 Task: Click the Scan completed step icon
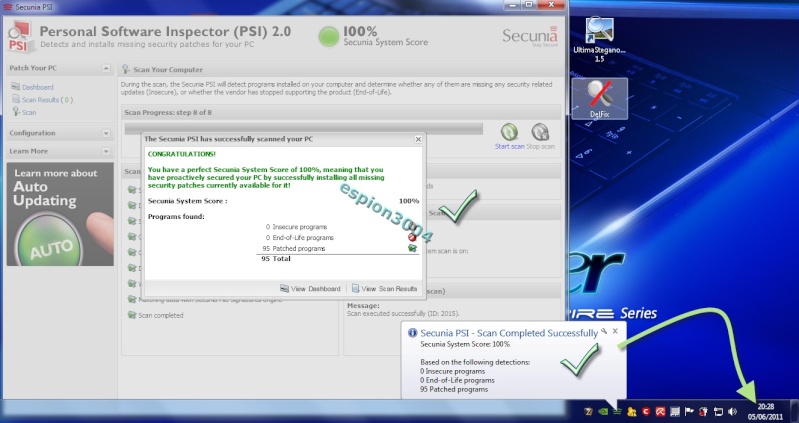click(x=132, y=315)
